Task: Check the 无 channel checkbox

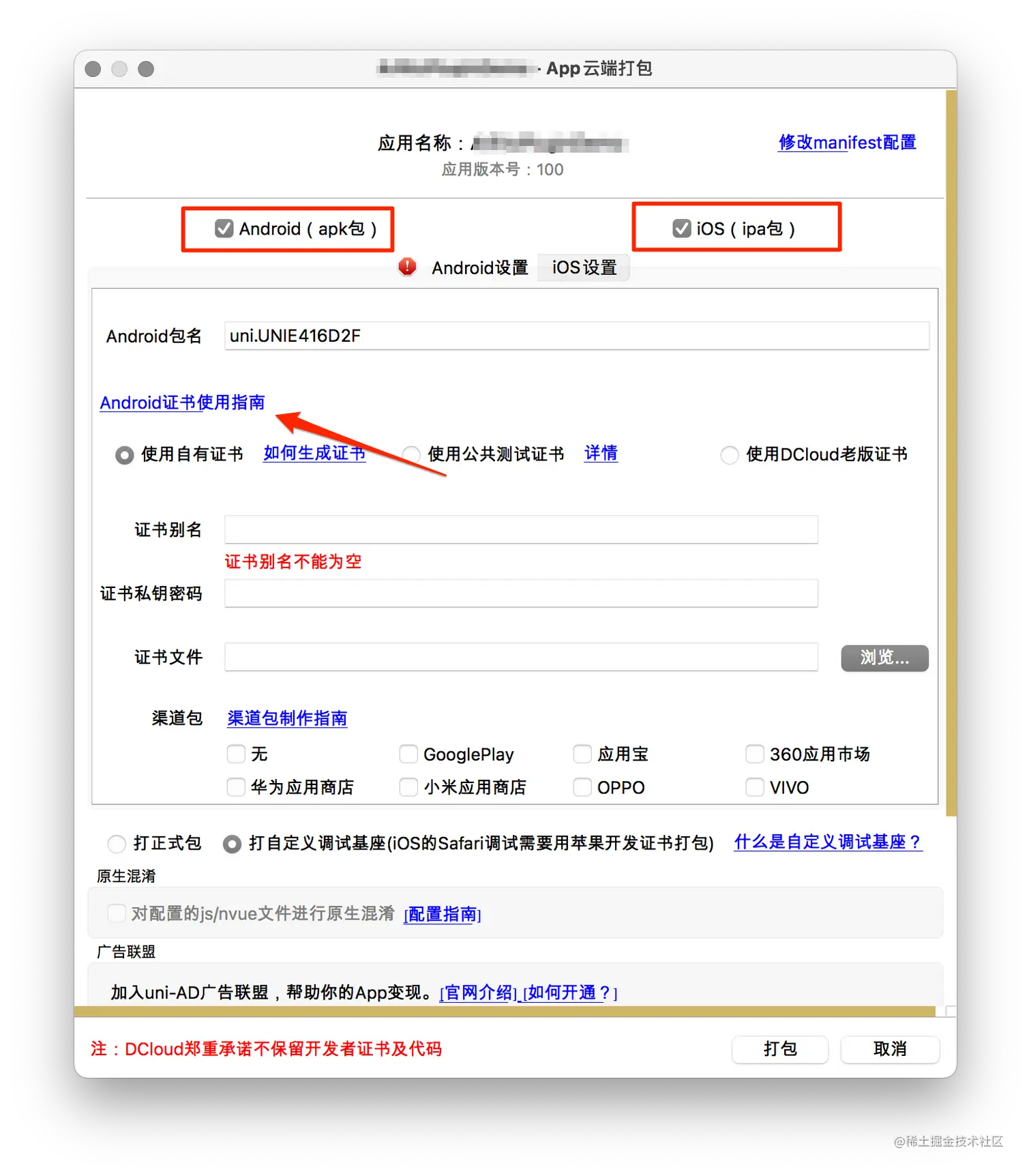Action: click(x=236, y=754)
